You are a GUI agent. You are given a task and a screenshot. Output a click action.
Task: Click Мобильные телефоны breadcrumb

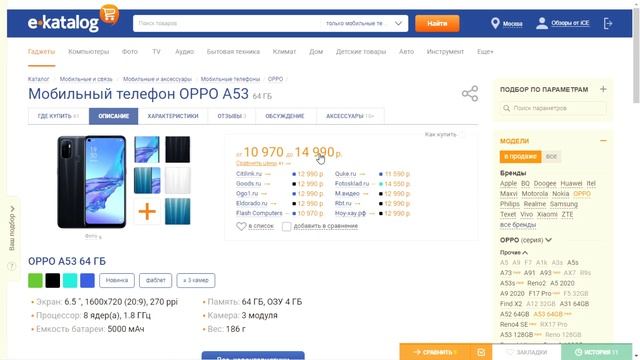click(x=230, y=79)
